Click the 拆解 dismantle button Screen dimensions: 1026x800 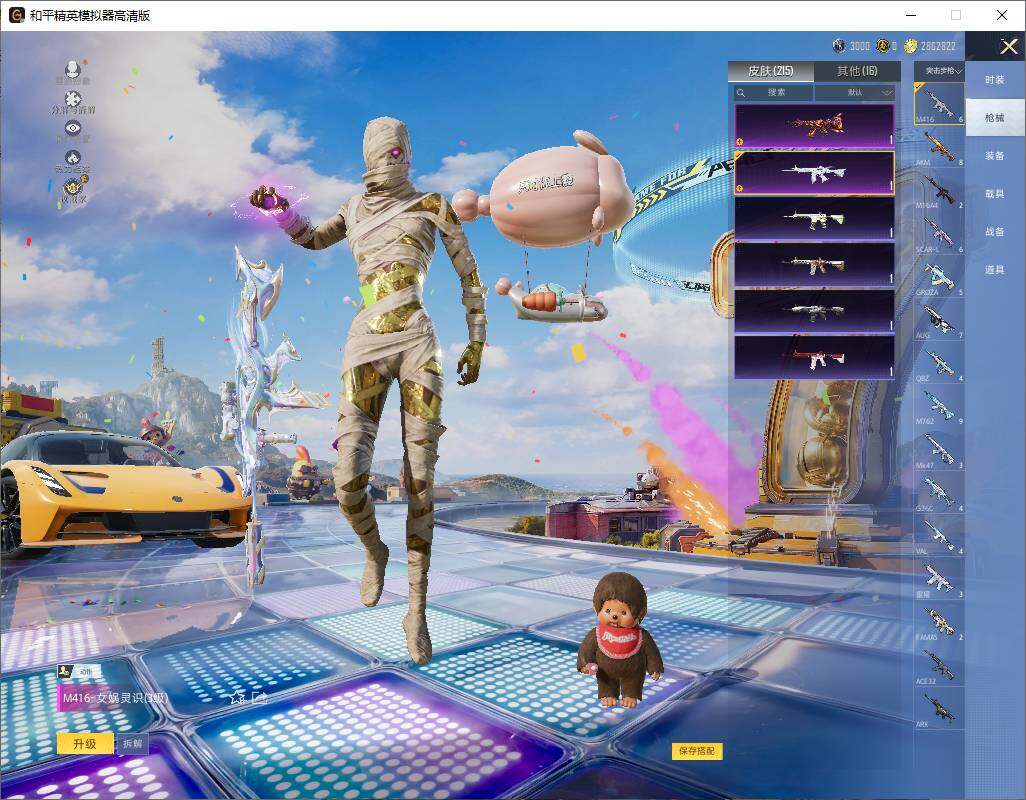click(132, 744)
